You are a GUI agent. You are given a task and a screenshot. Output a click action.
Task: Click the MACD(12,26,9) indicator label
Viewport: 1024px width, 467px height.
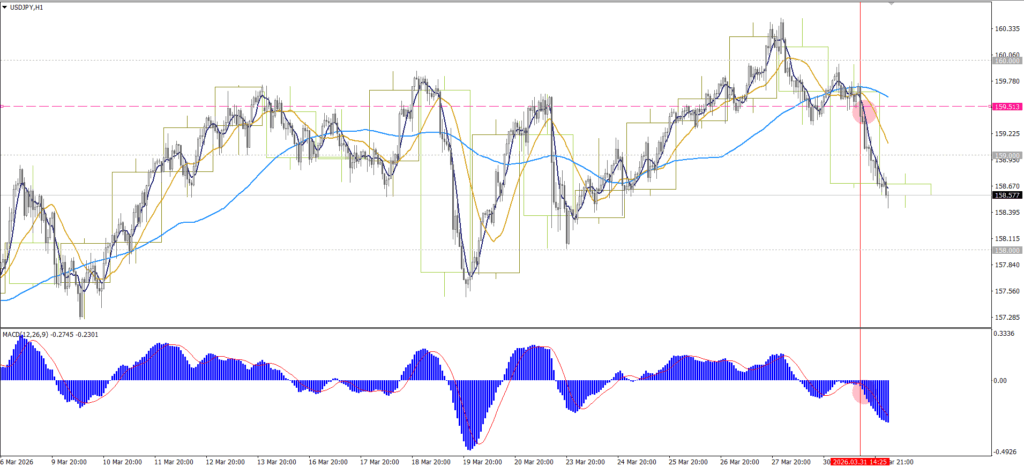[27, 334]
